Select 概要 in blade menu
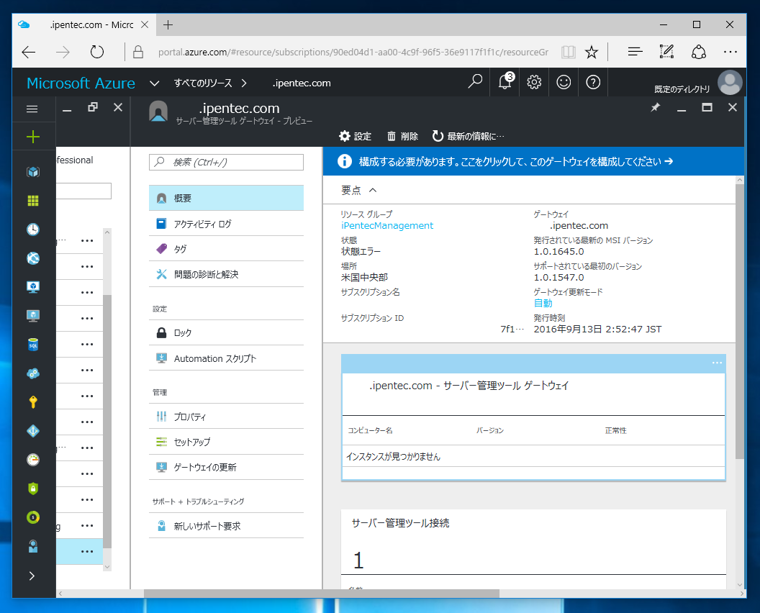The image size is (760, 613). click(226, 198)
